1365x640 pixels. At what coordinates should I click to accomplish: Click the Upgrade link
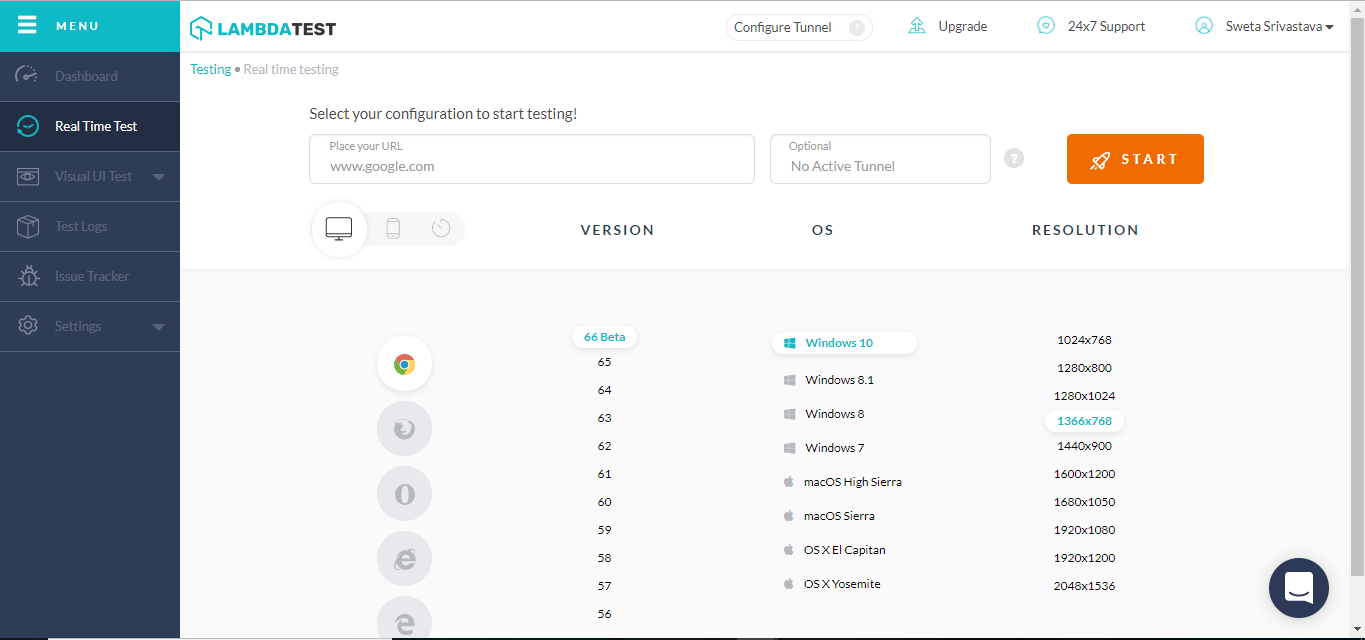[948, 27]
